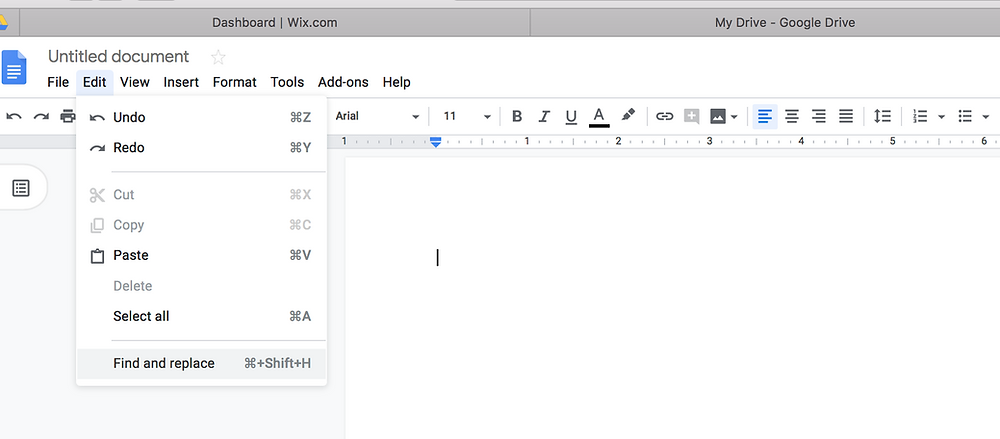The image size is (1000, 439).
Task: Click the insert image icon
Action: pos(718,116)
